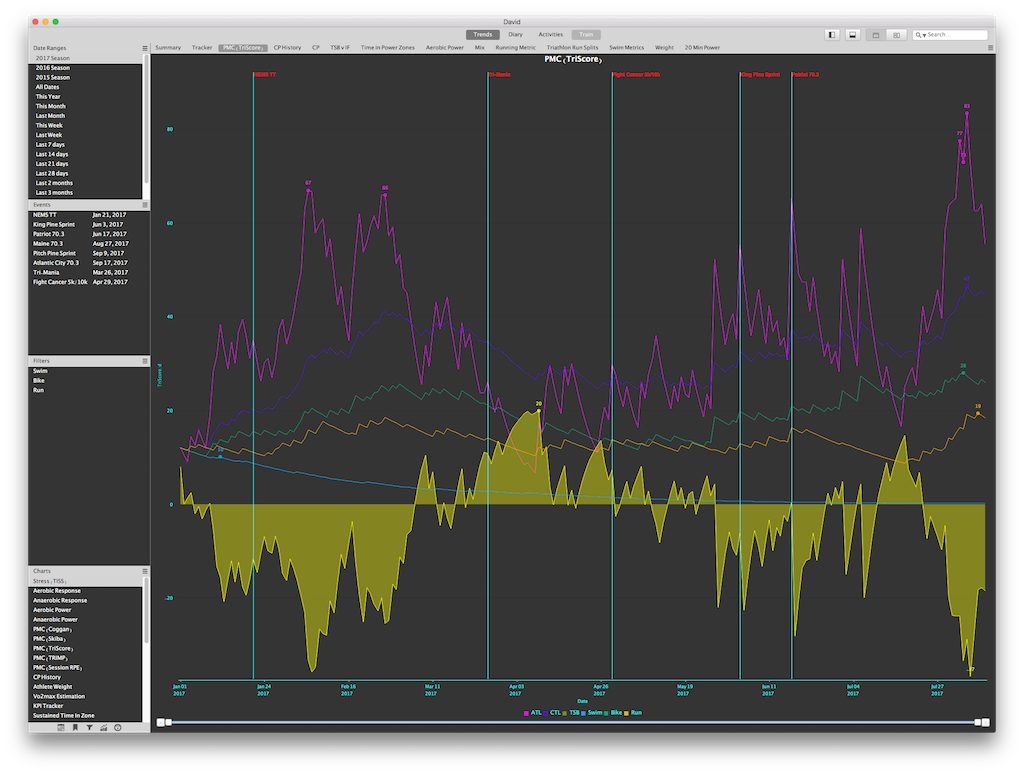Screen dimensions: 1024x773
Task: Click the bookmark icon in sidebar footer
Action: (x=75, y=727)
